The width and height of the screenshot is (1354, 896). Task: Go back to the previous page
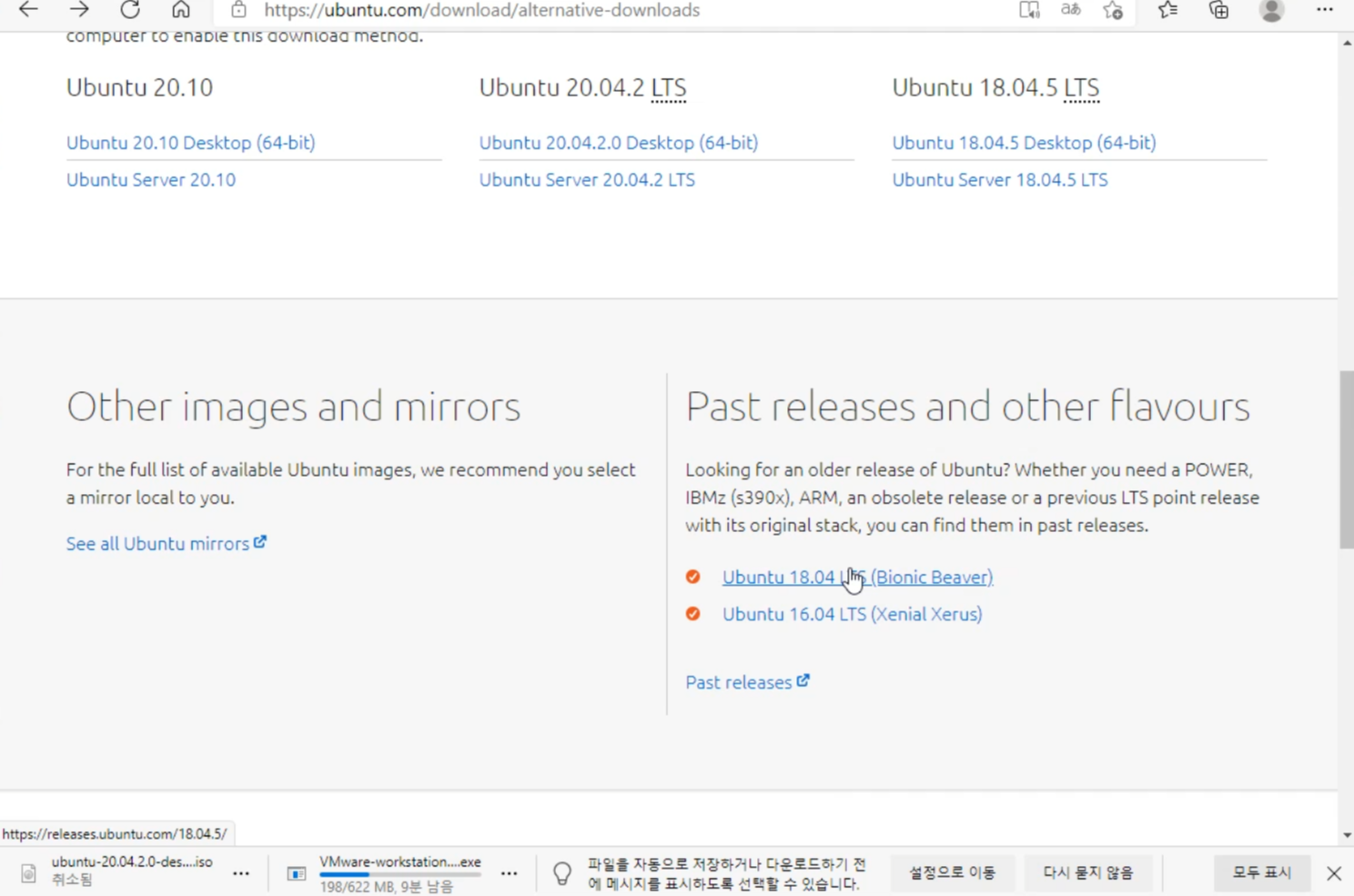pyautogui.click(x=28, y=10)
